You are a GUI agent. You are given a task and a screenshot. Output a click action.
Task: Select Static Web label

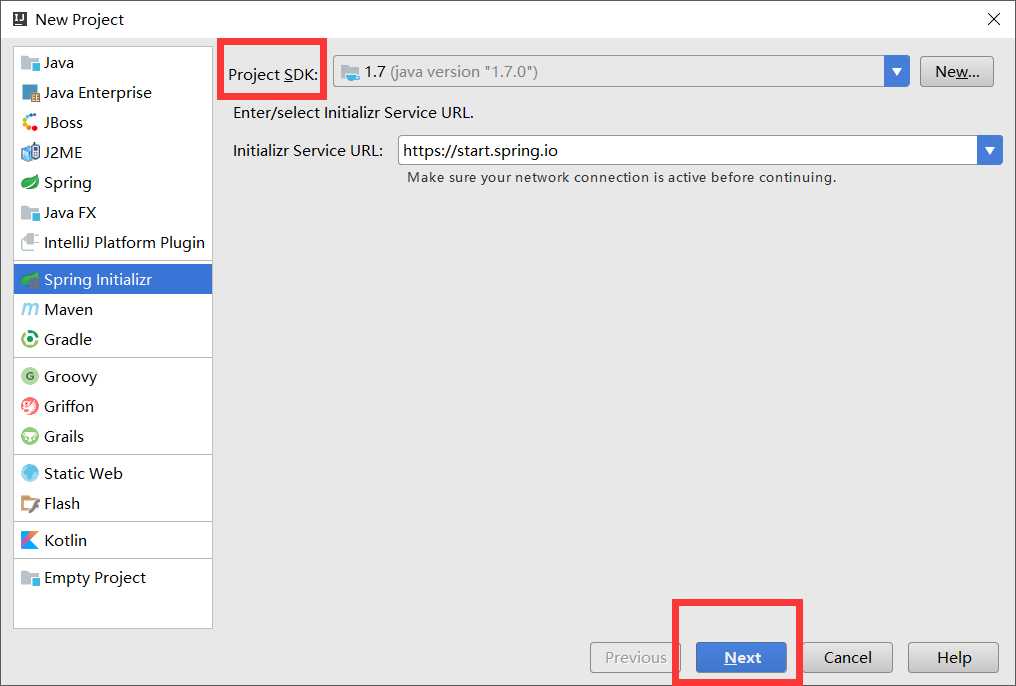tap(84, 474)
